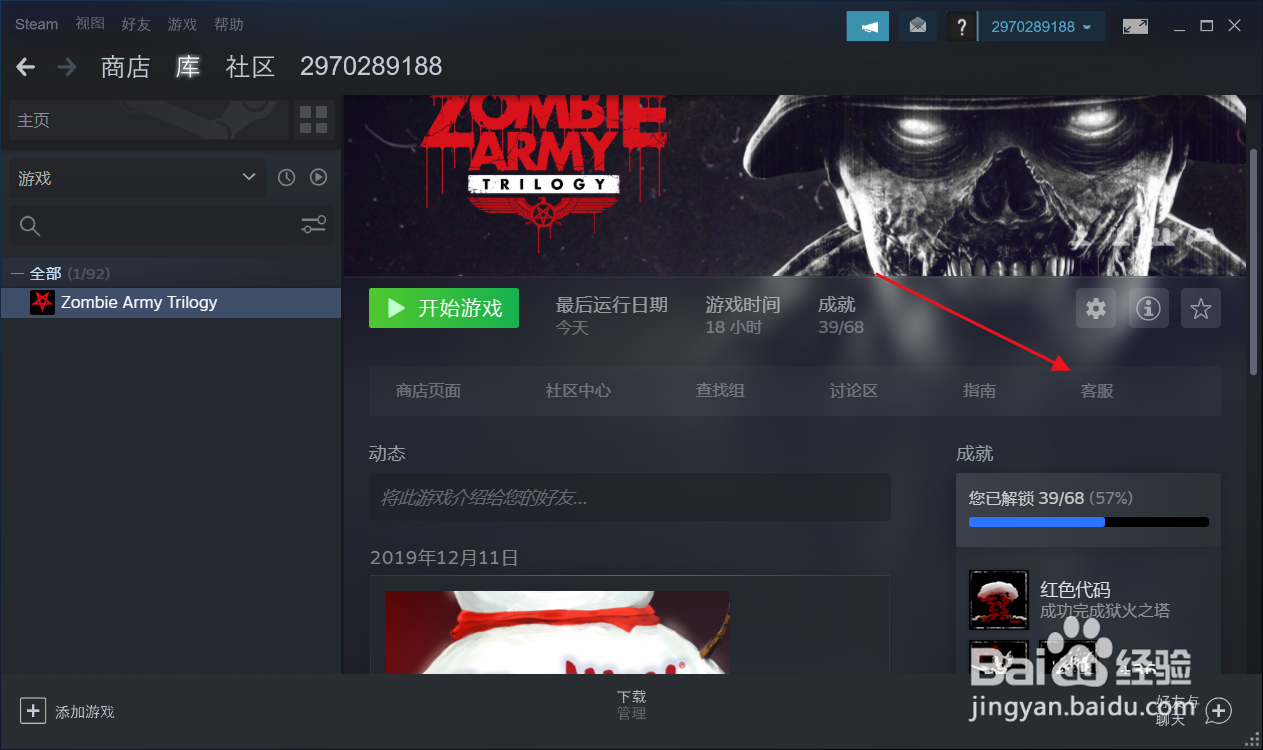
Task: Click the 红色代码 achievement icon
Action: coord(999,600)
